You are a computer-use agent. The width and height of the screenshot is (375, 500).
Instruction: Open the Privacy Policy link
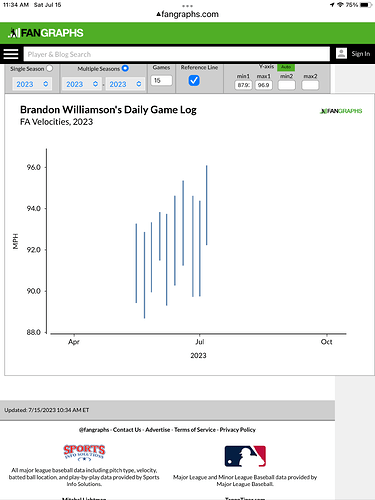point(238,430)
